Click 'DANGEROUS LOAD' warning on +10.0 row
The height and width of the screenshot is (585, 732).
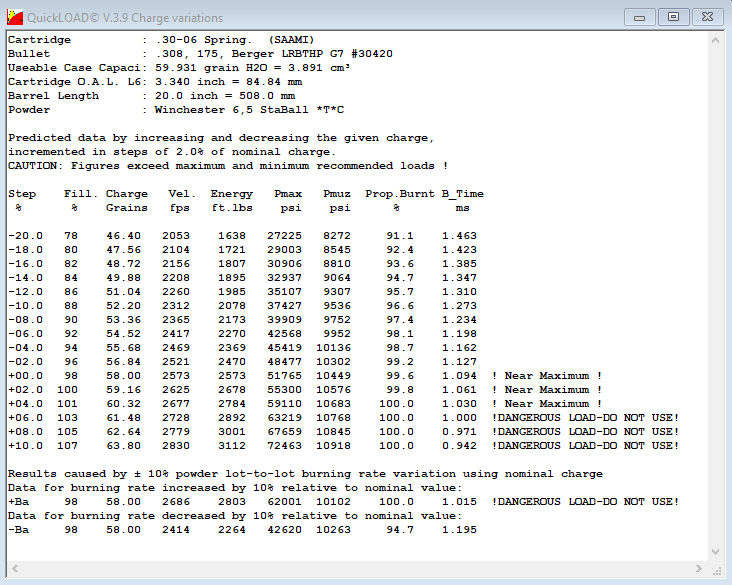pyautogui.click(x=585, y=446)
